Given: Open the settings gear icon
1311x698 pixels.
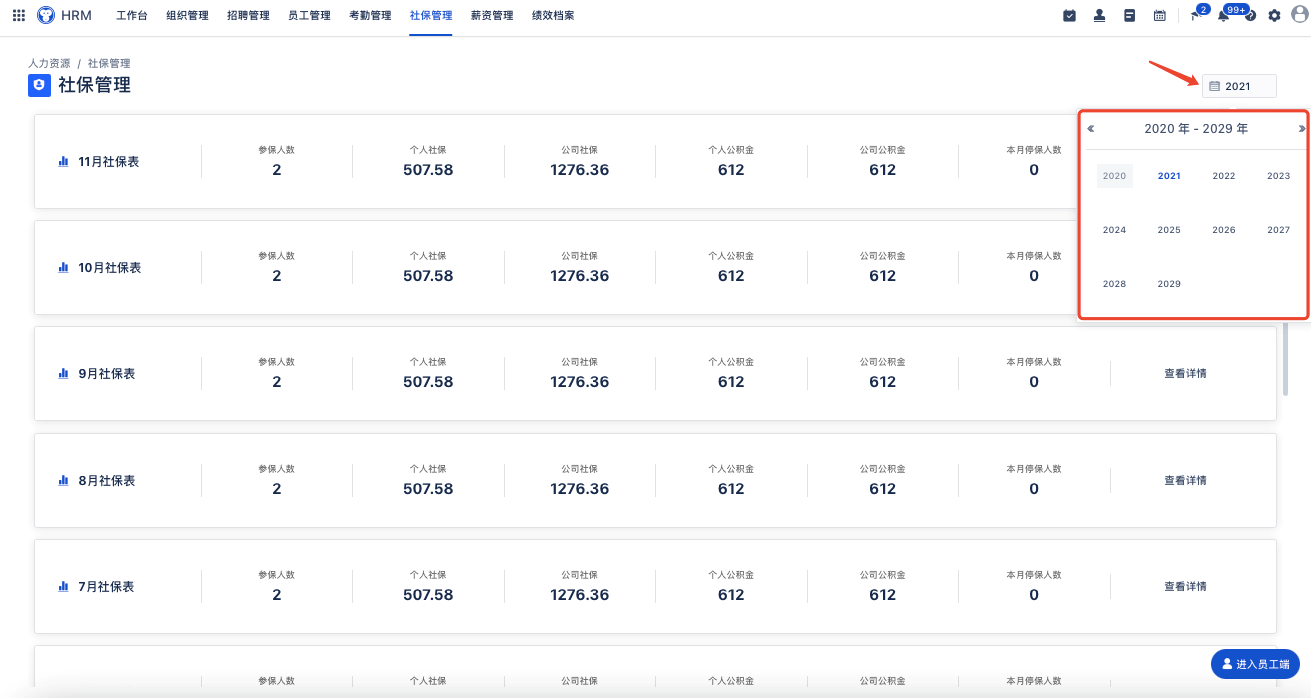Looking at the screenshot, I should point(1274,15).
